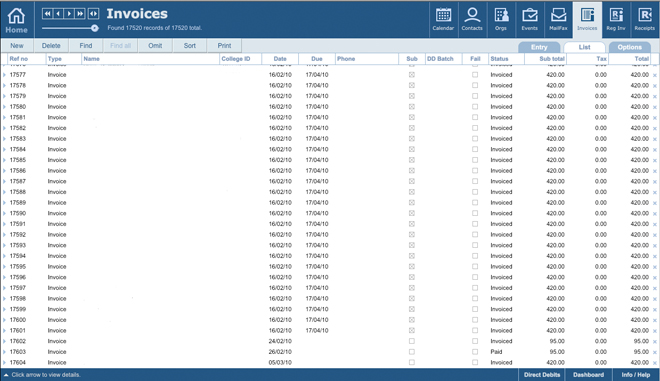Screen dimensions: 660x381
Task: Click arrow to view invoice 17596 details
Action: [x=4, y=277]
